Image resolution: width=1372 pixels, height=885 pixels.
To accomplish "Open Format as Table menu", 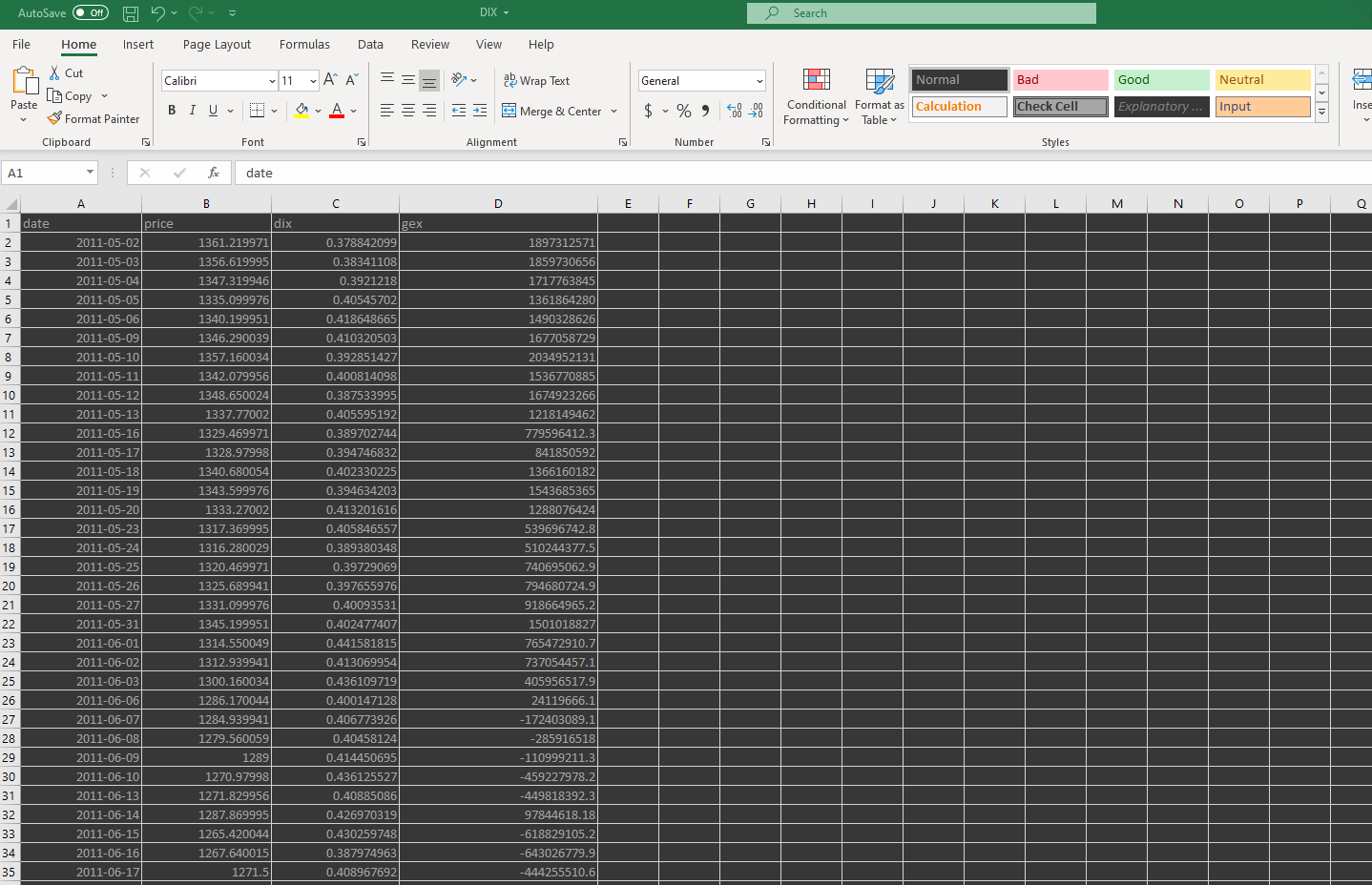I will click(879, 96).
